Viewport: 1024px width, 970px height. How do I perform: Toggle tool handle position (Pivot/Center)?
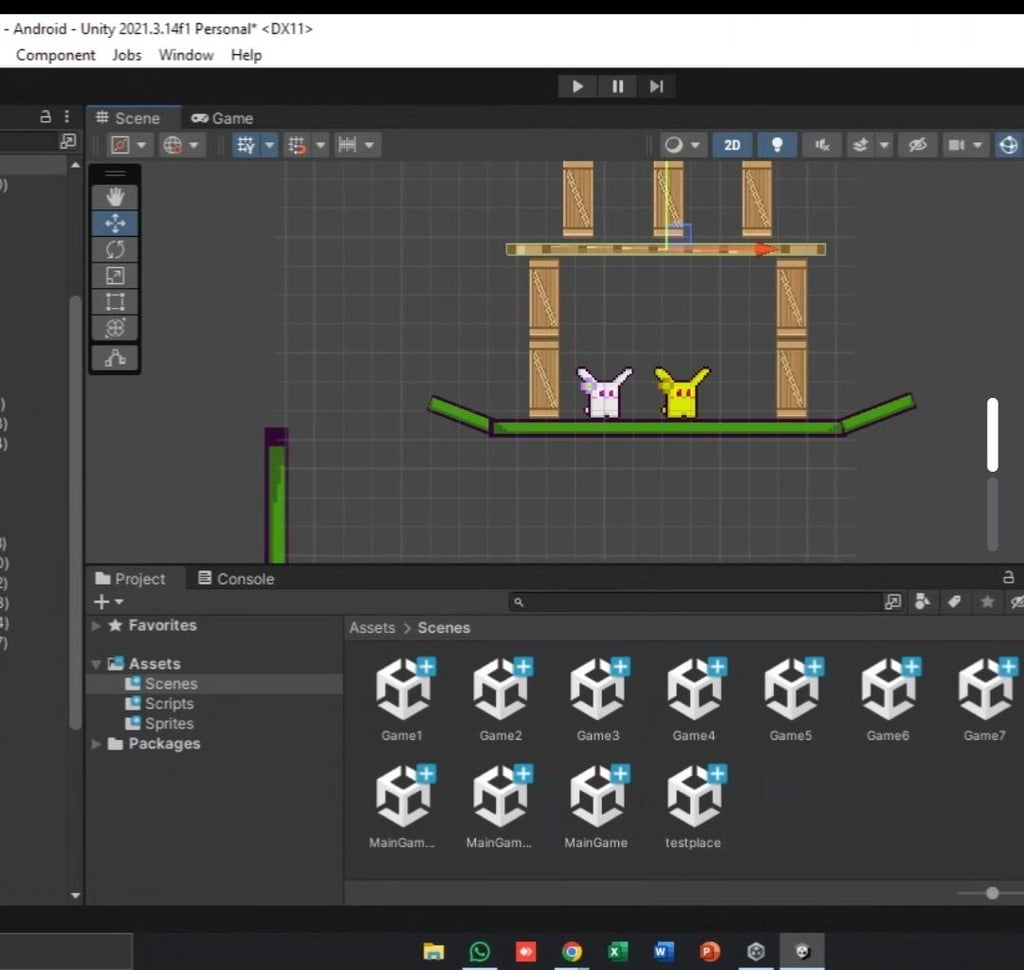pos(120,145)
